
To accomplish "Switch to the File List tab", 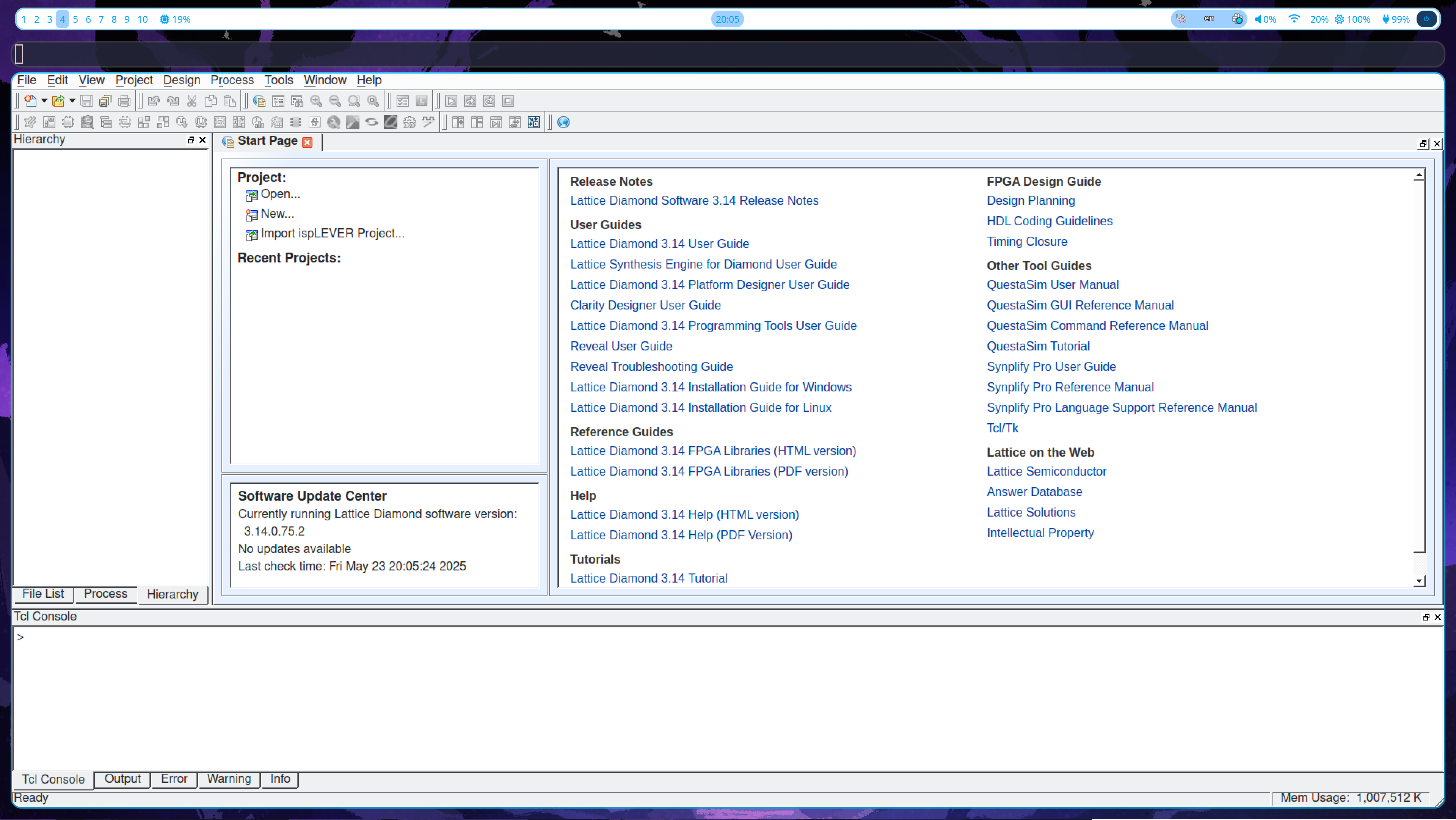I will [x=43, y=594].
